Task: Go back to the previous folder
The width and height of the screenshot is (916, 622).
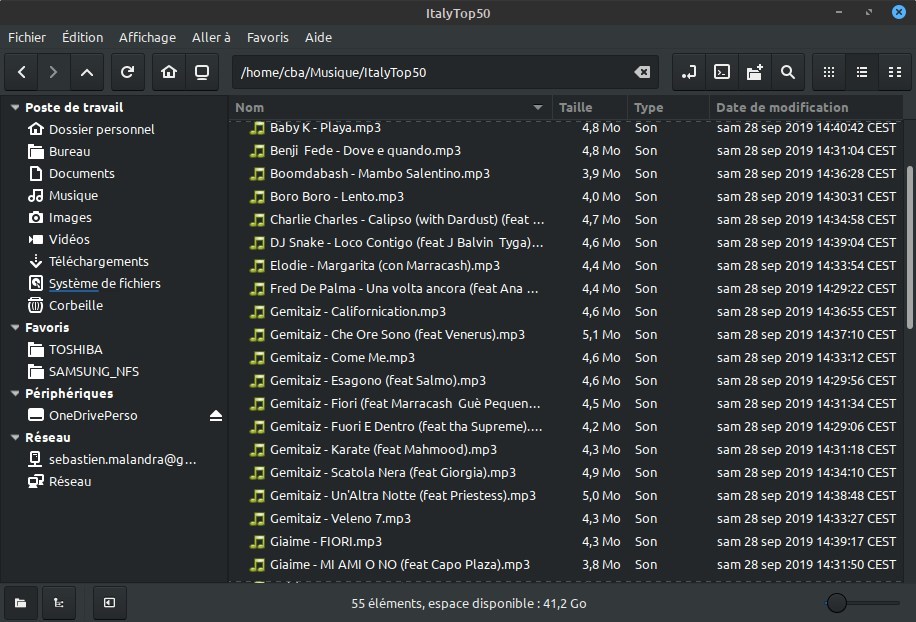Action: click(22, 72)
